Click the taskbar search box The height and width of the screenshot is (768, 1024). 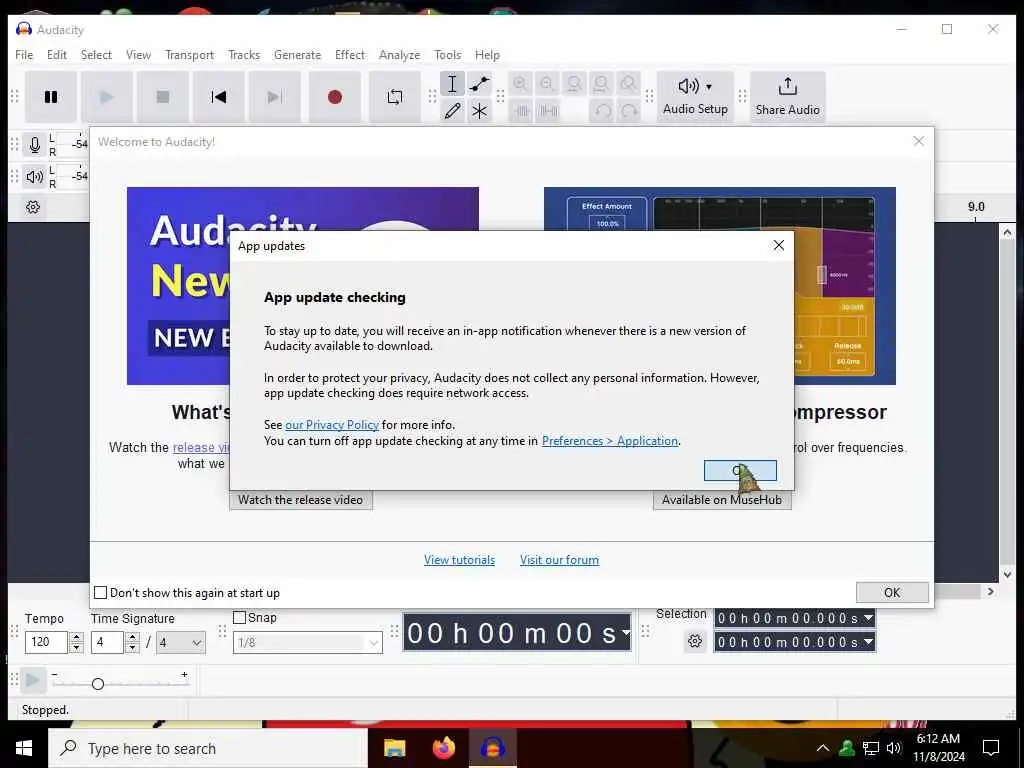[208, 748]
